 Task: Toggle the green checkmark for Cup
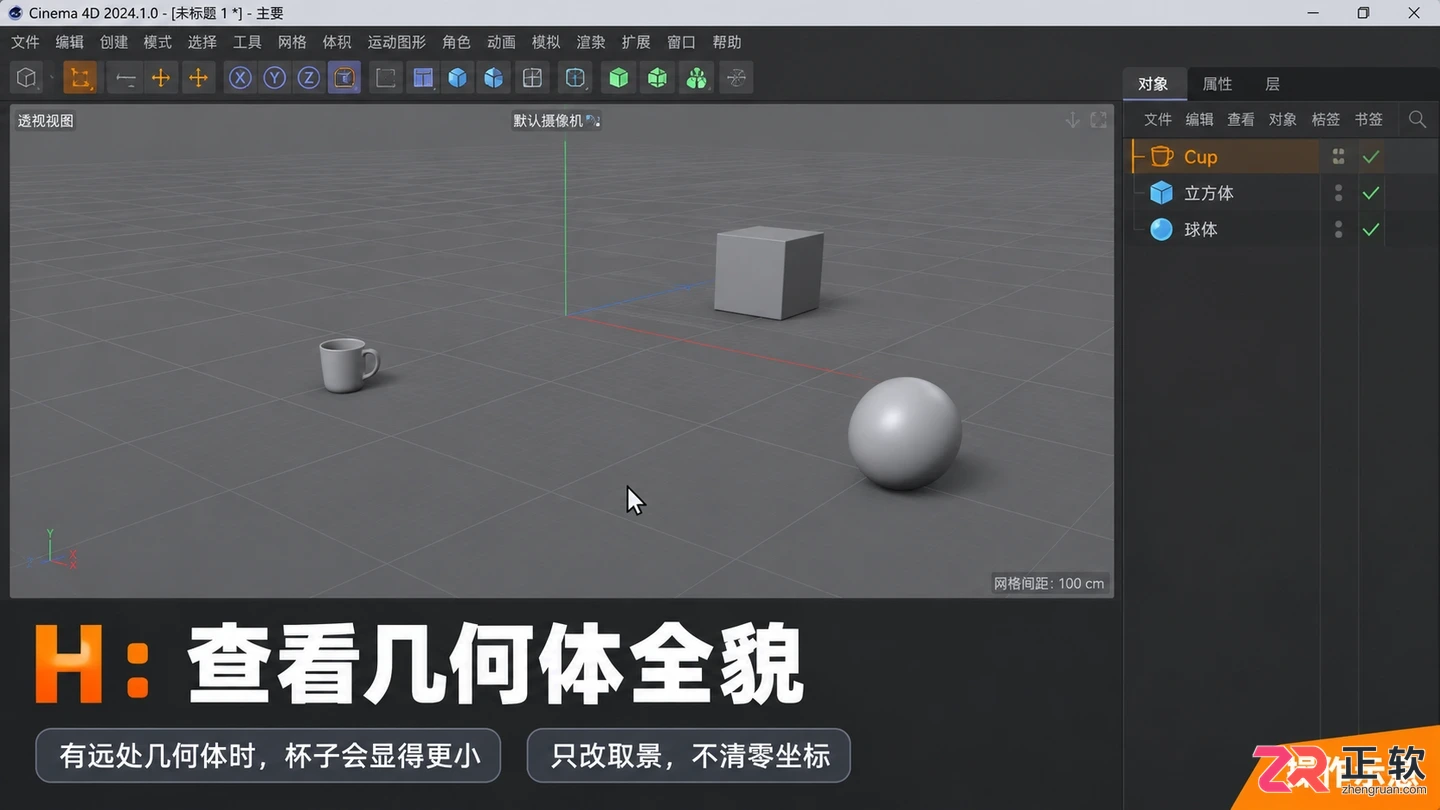pyautogui.click(x=1371, y=157)
